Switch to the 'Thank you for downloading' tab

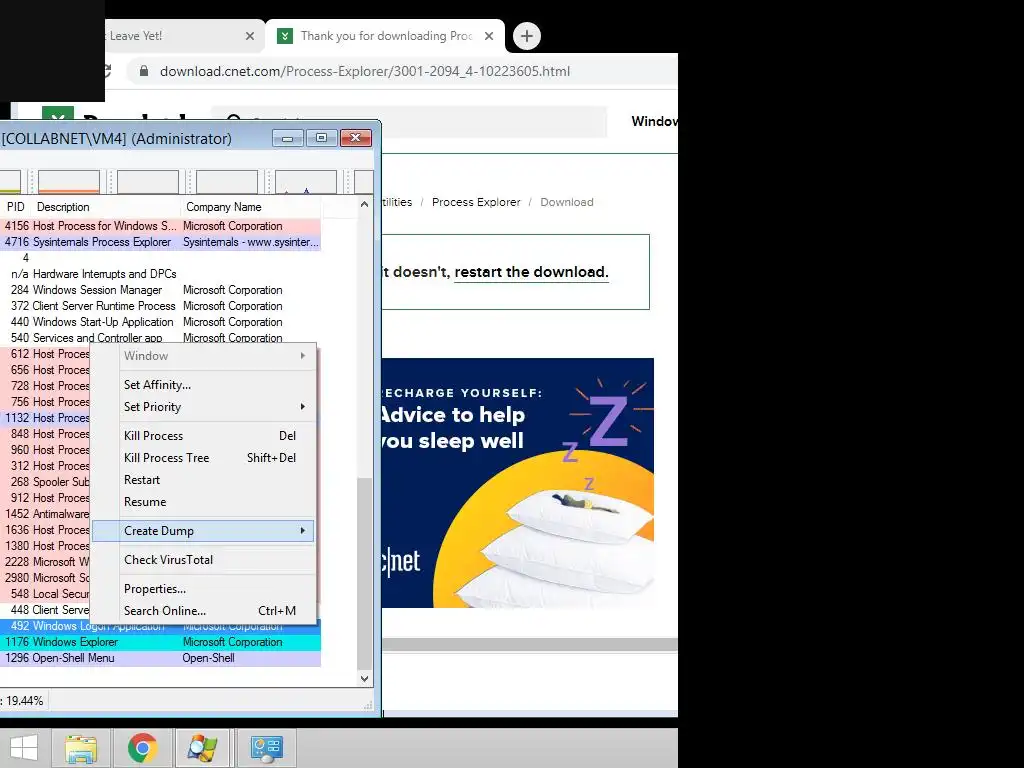[385, 36]
